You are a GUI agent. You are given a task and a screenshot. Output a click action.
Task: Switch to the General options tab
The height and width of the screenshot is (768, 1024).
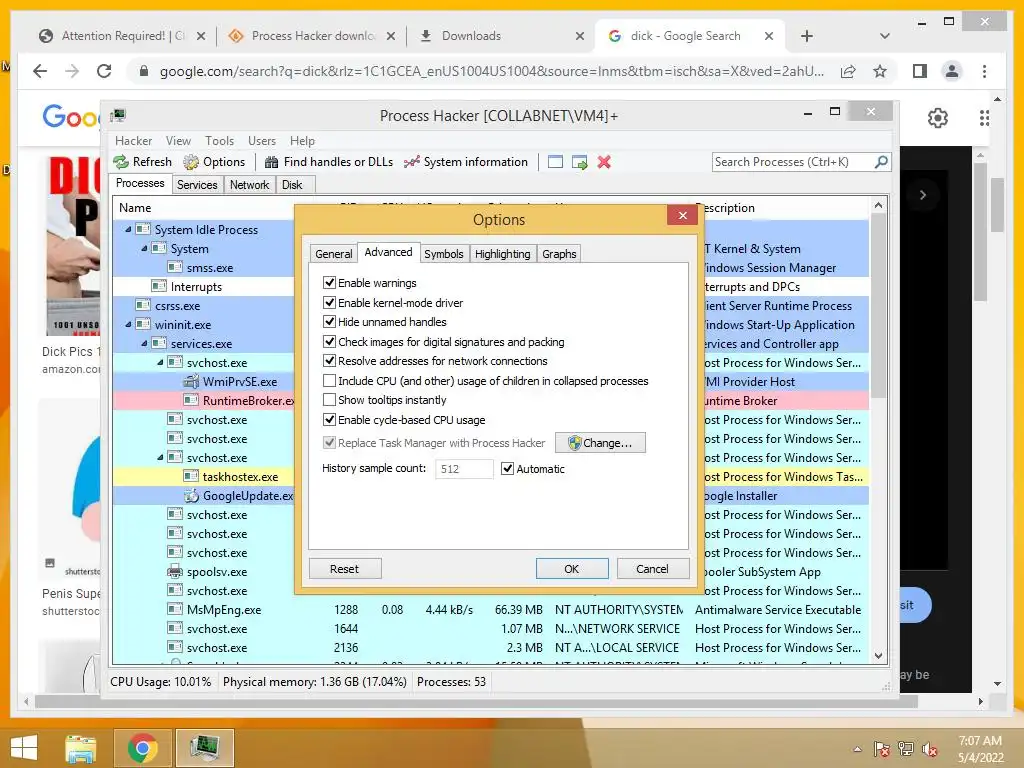coord(334,254)
